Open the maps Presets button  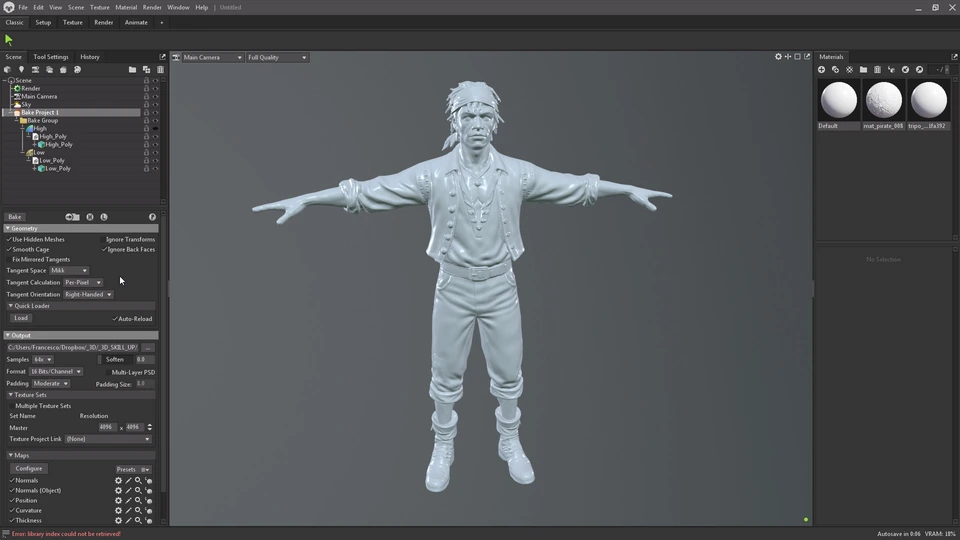(132, 470)
